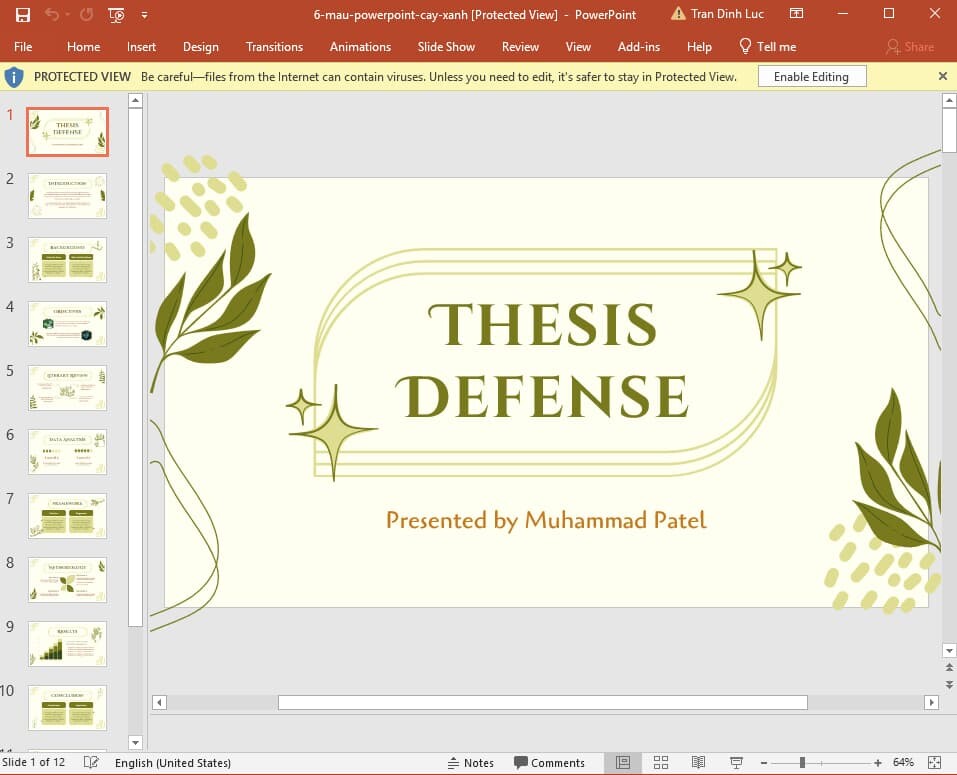Select slide 5 thumbnail in the panel

[67, 388]
